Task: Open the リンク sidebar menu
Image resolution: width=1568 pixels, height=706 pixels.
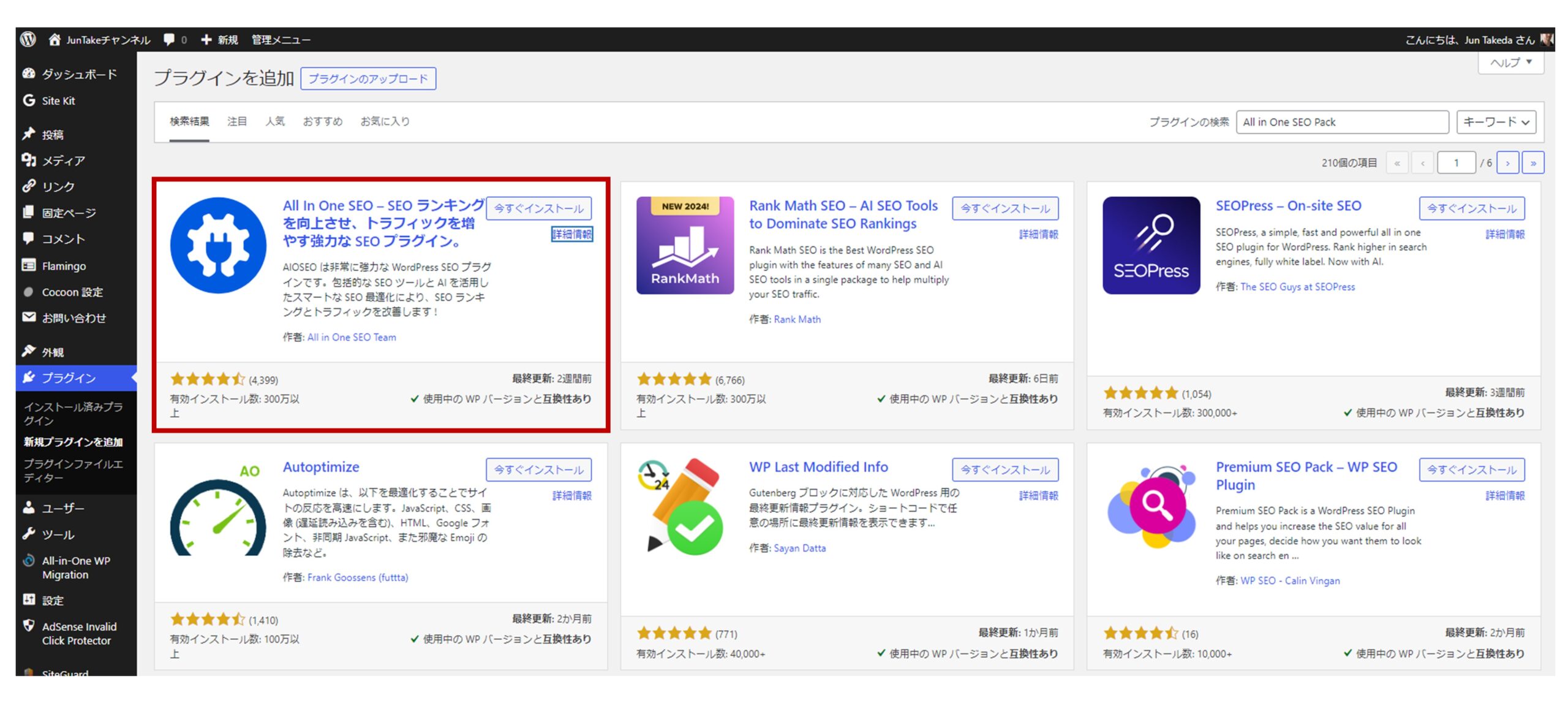Action: tap(76, 186)
